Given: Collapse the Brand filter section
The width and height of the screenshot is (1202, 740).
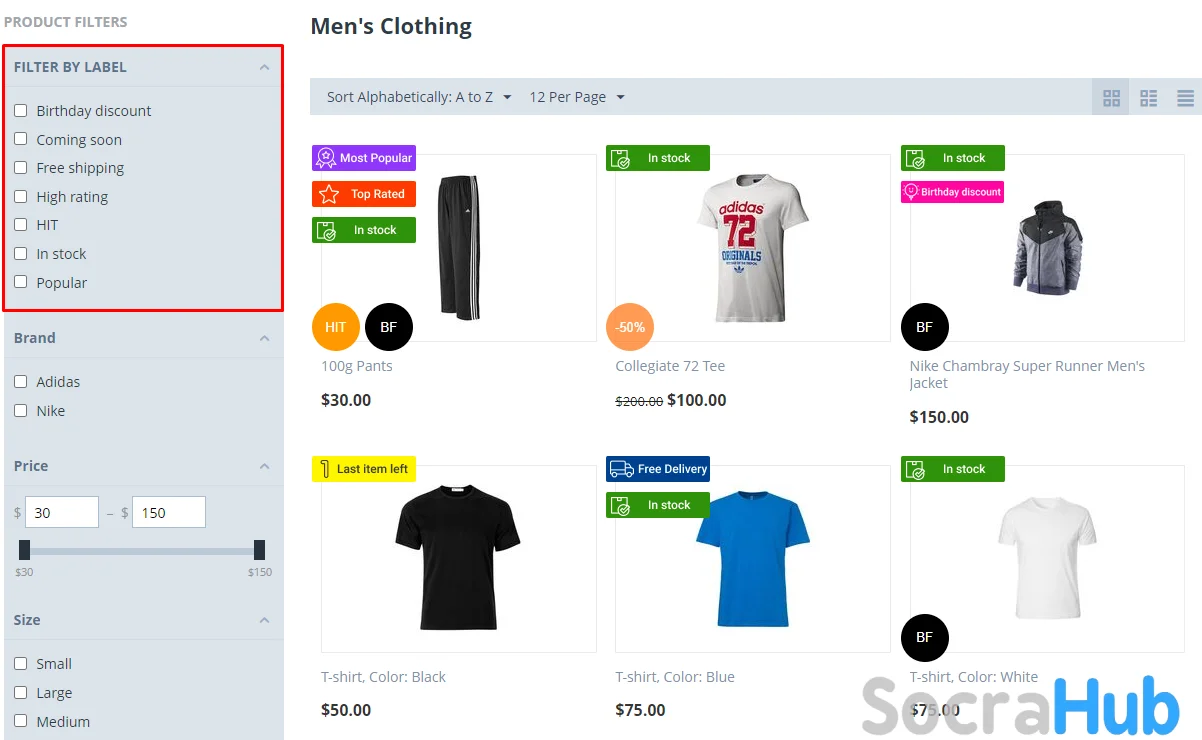Looking at the screenshot, I should [264, 338].
